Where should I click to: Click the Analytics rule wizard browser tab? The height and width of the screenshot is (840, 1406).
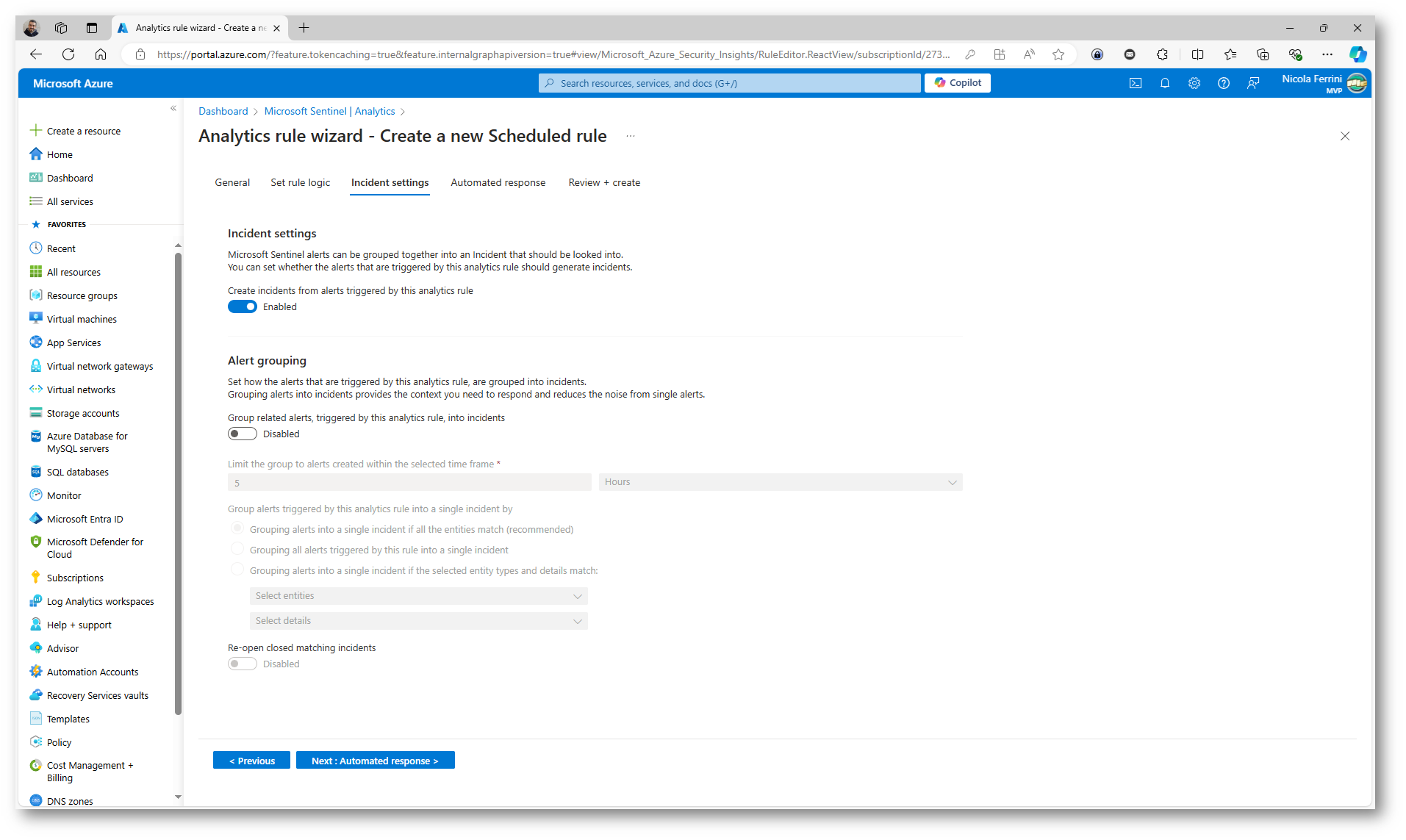[x=198, y=28]
